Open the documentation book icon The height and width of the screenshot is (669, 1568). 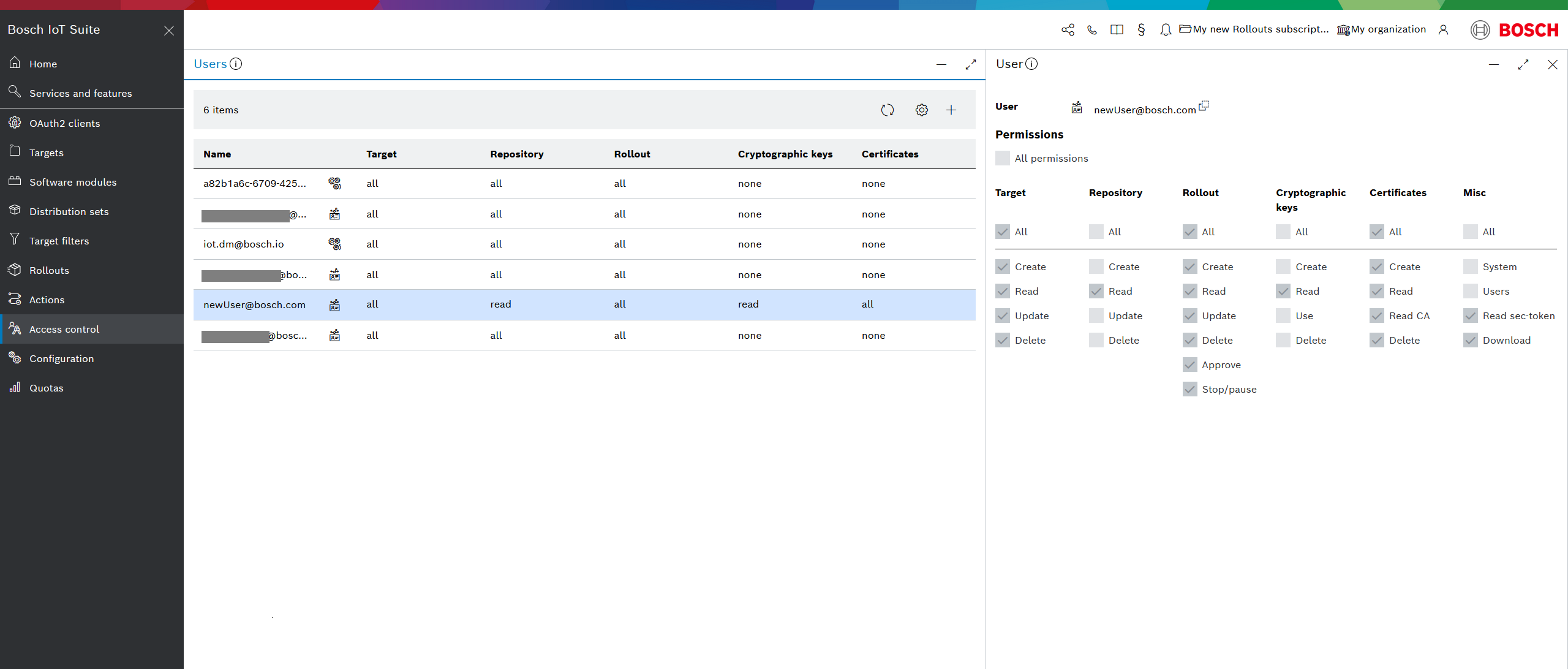1116,29
